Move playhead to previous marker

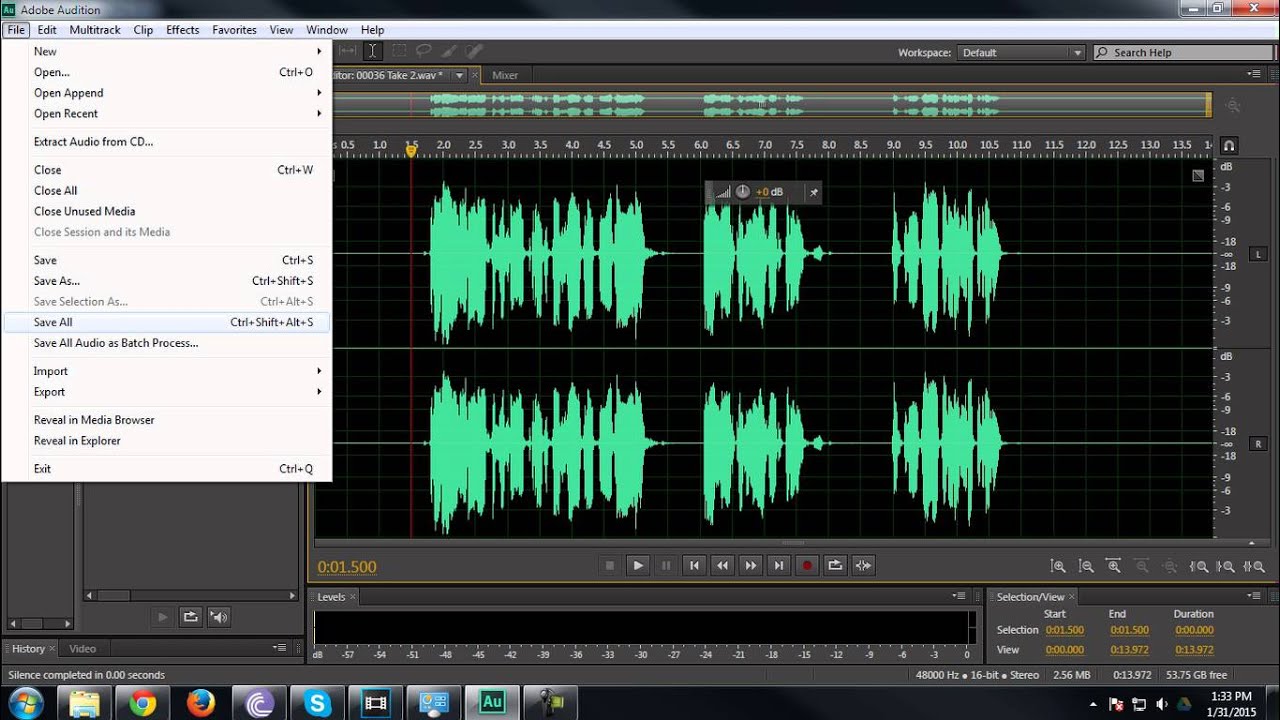[x=694, y=565]
